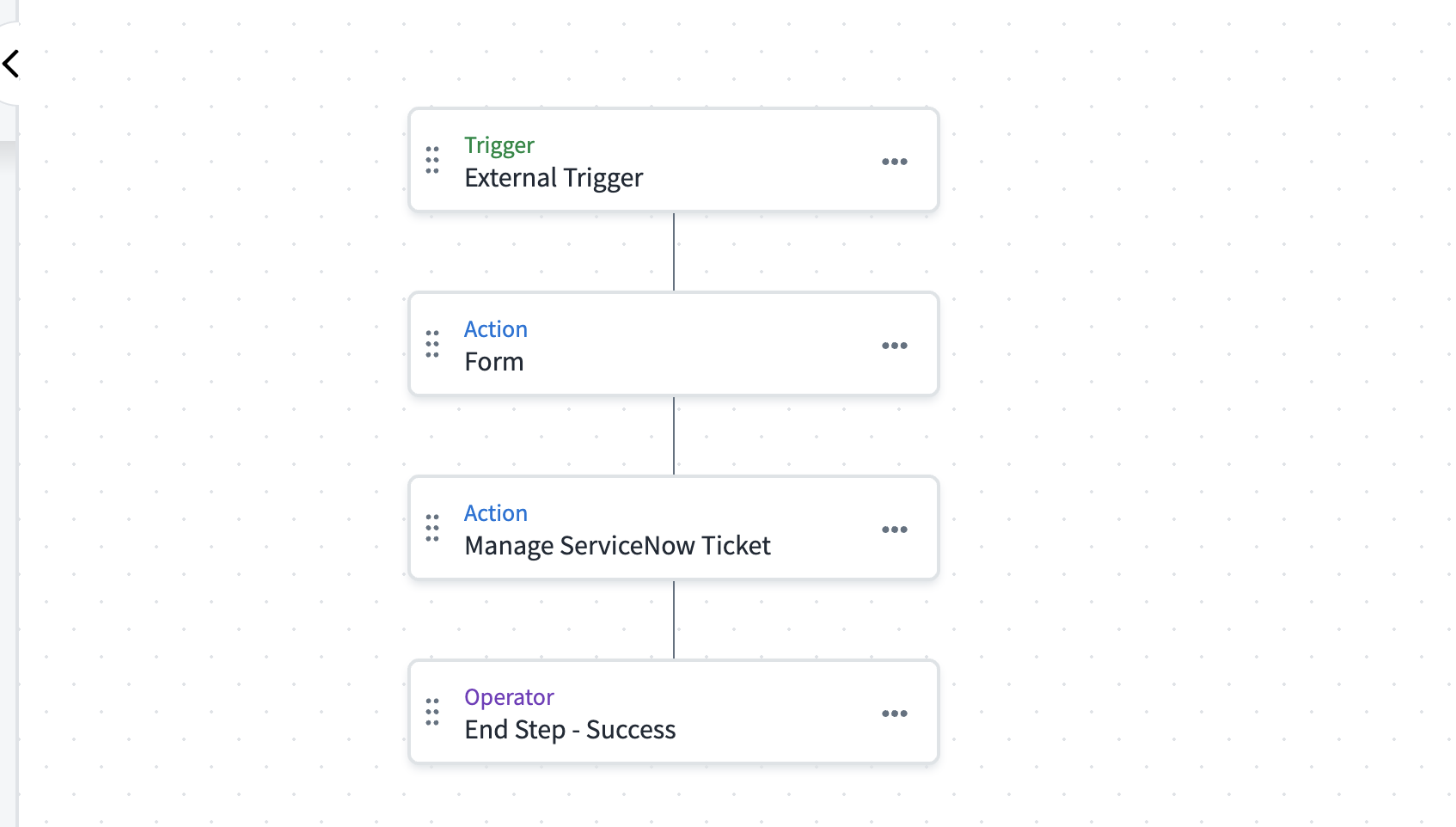Select the Form action step name
The height and width of the screenshot is (827, 1456).
point(494,362)
